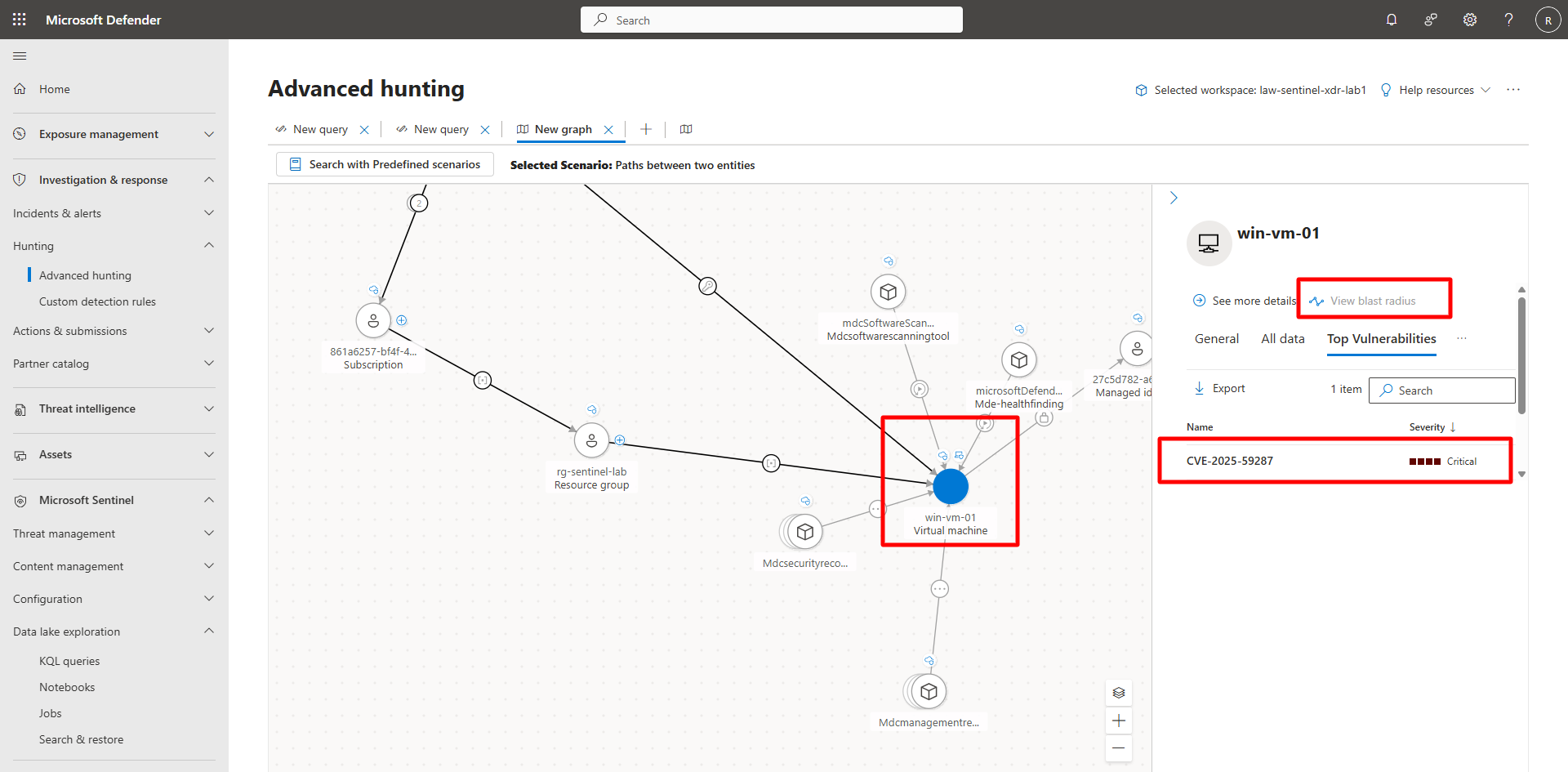Collapse the navigation hamburger menu

click(x=20, y=56)
